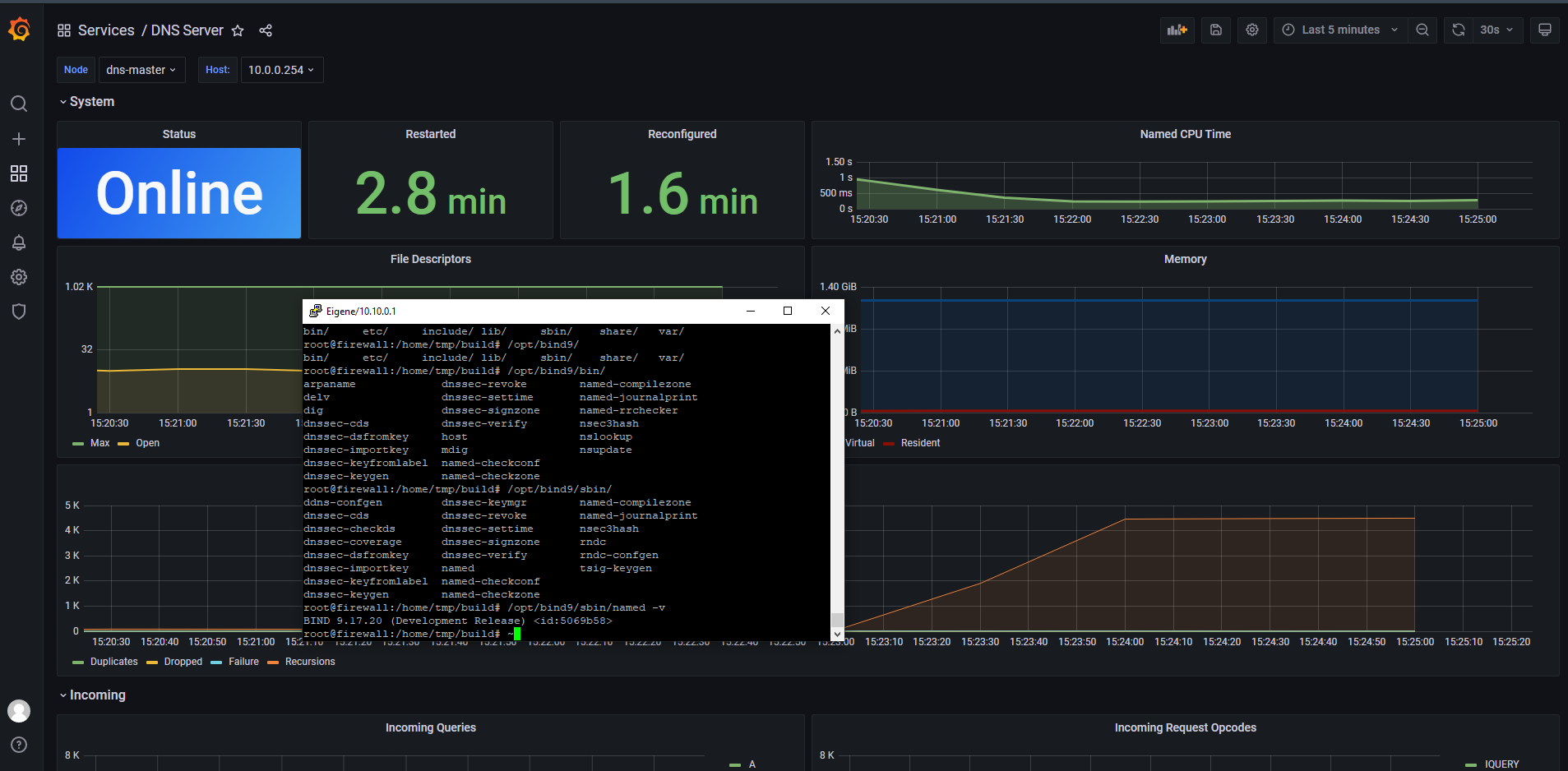Open the dns-master node dropdown

tap(141, 69)
